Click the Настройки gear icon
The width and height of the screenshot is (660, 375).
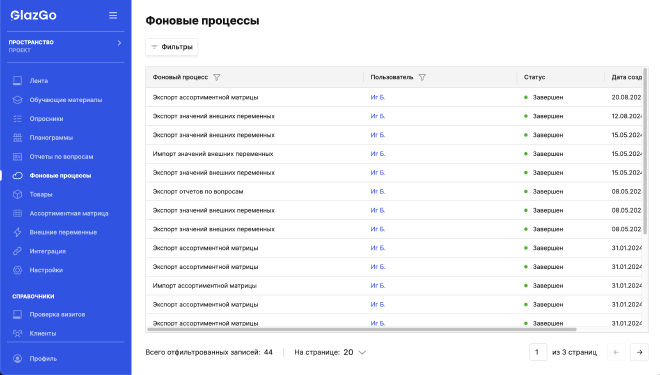17,270
